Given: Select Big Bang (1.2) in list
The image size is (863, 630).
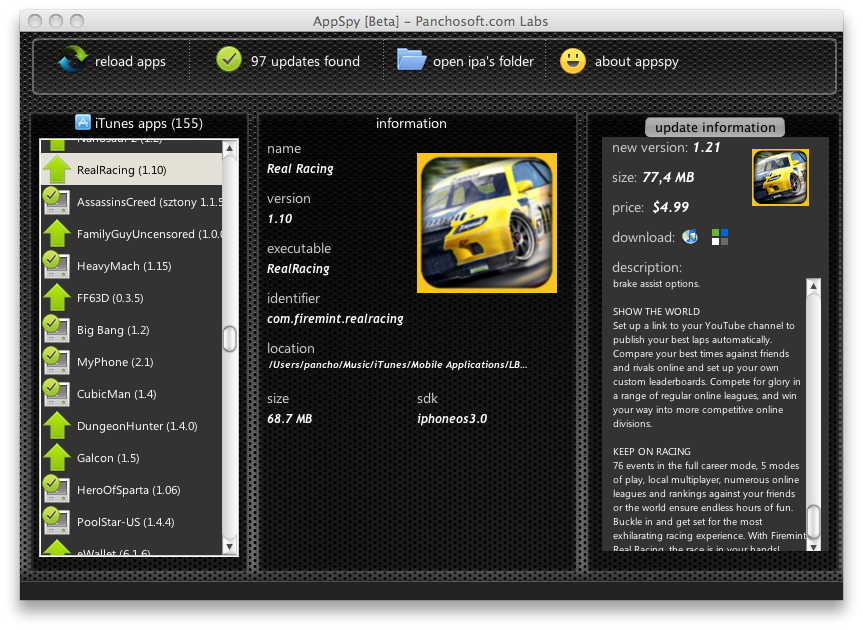Looking at the screenshot, I should [132, 329].
